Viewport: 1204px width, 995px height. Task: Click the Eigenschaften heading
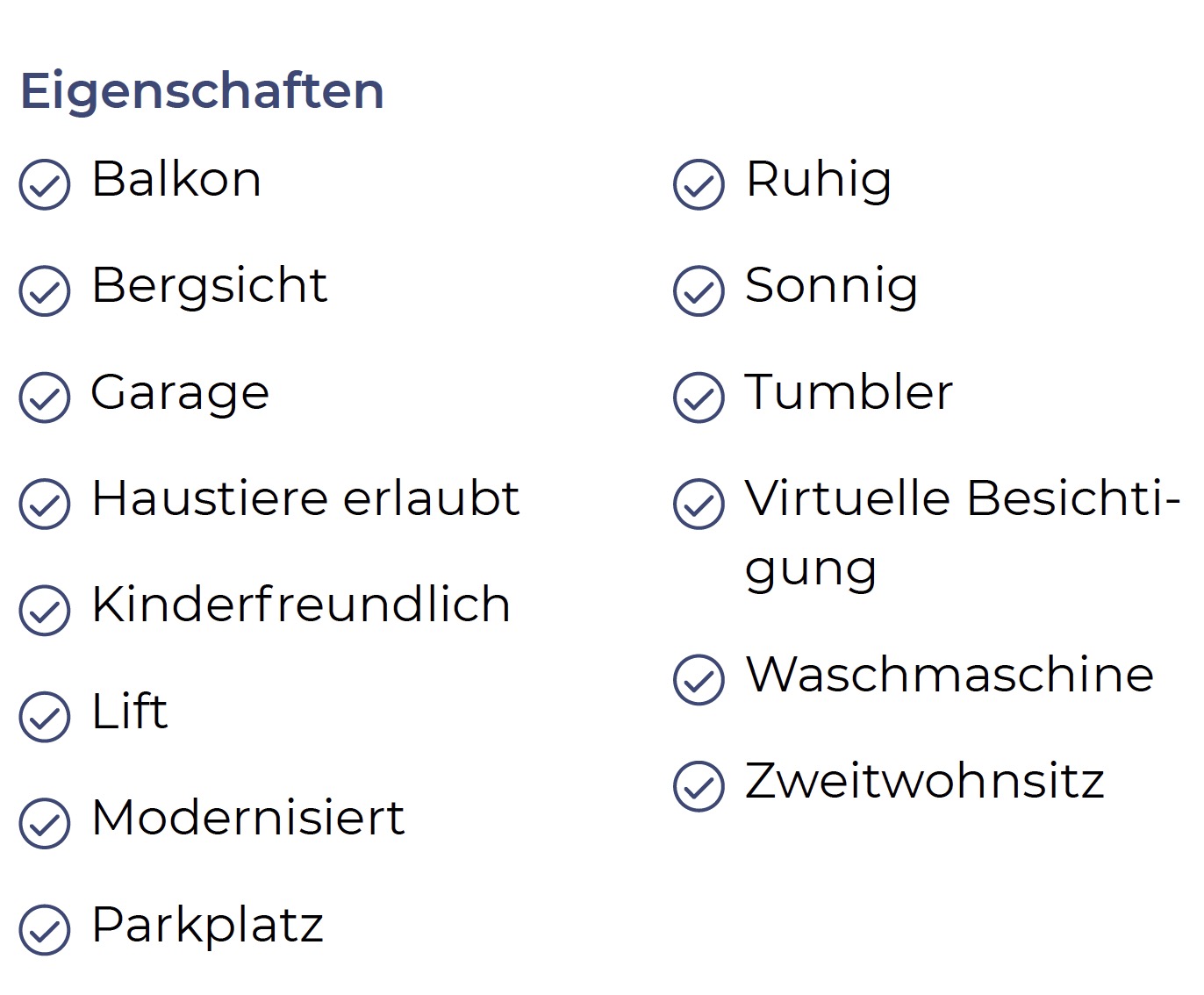click(x=203, y=91)
